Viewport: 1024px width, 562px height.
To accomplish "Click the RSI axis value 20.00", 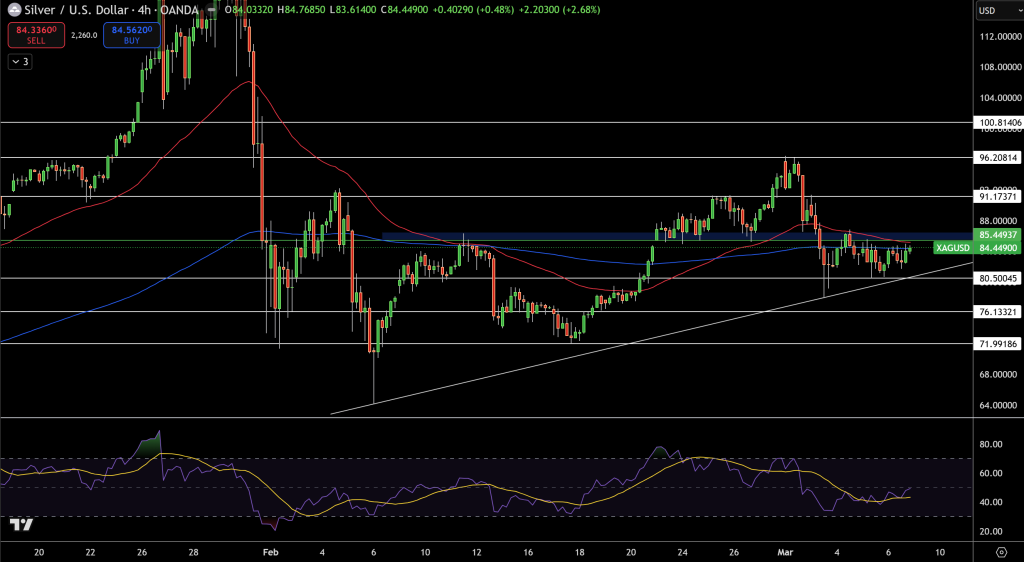I will coord(991,531).
